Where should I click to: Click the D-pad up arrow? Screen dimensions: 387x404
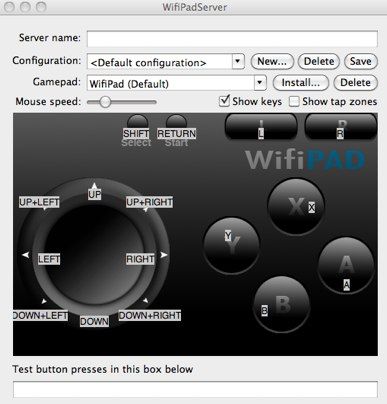(94, 186)
